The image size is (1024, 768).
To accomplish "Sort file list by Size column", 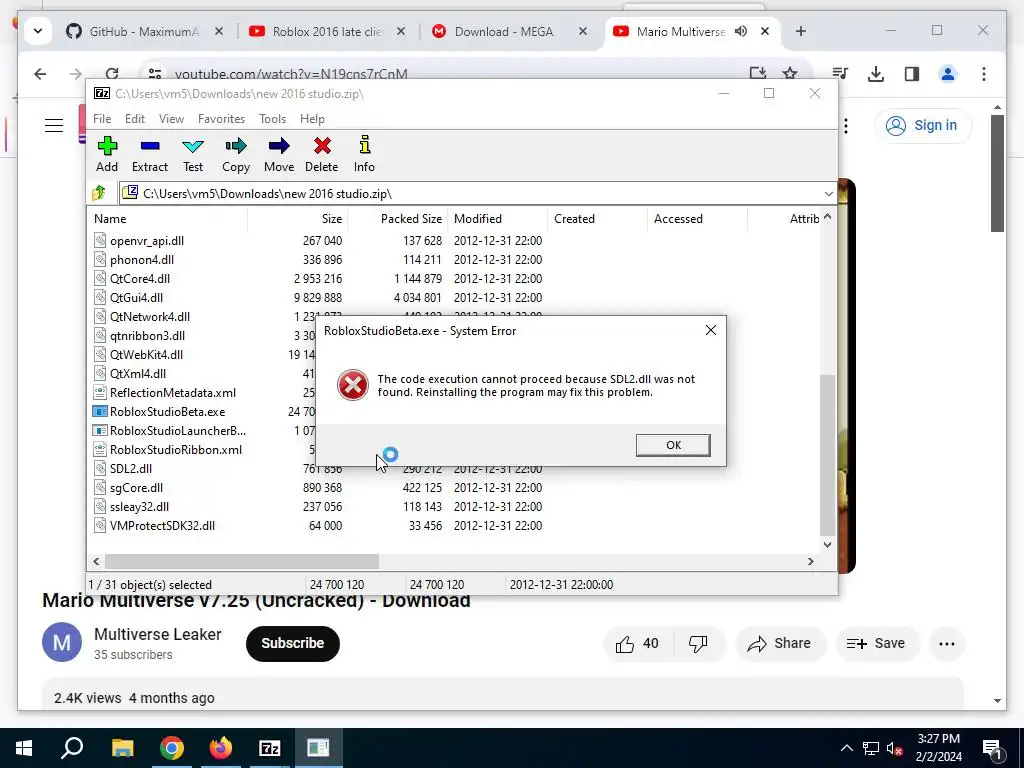I will [298, 219].
